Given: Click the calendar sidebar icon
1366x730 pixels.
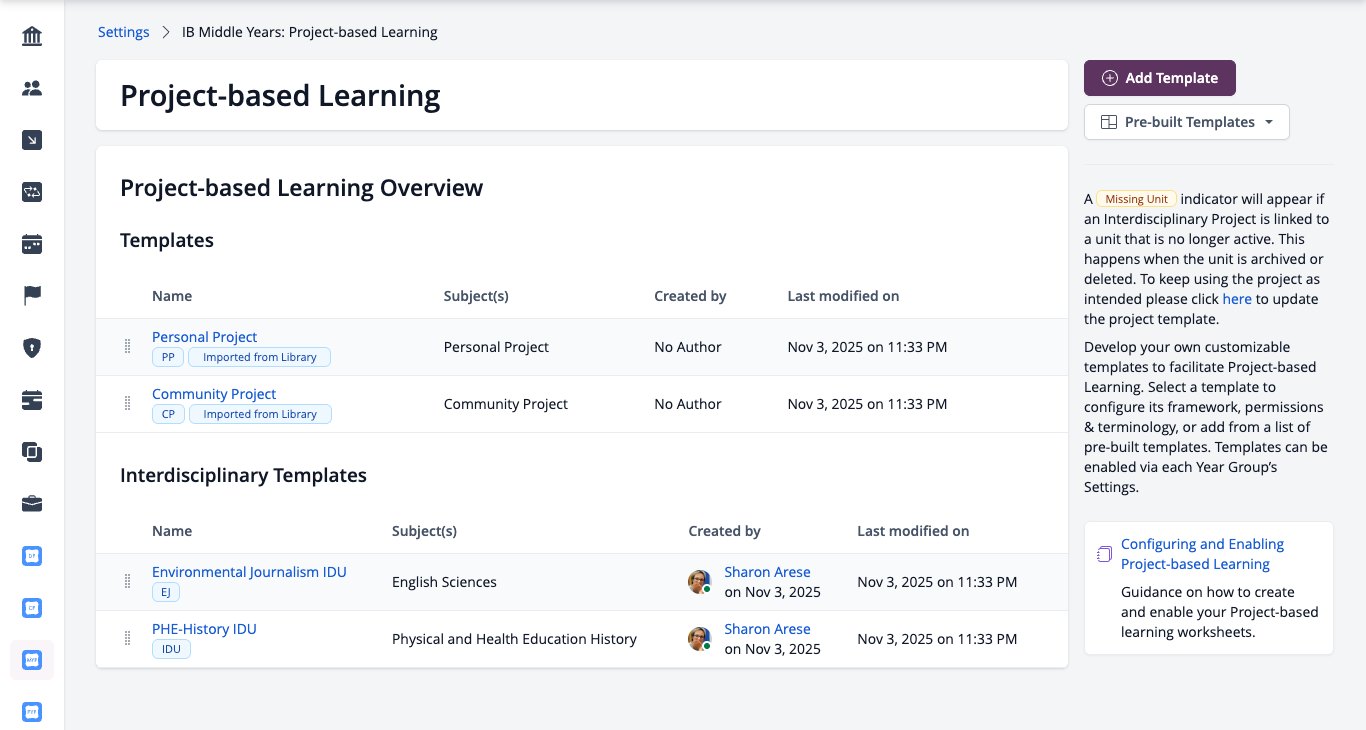Looking at the screenshot, I should pos(32,243).
